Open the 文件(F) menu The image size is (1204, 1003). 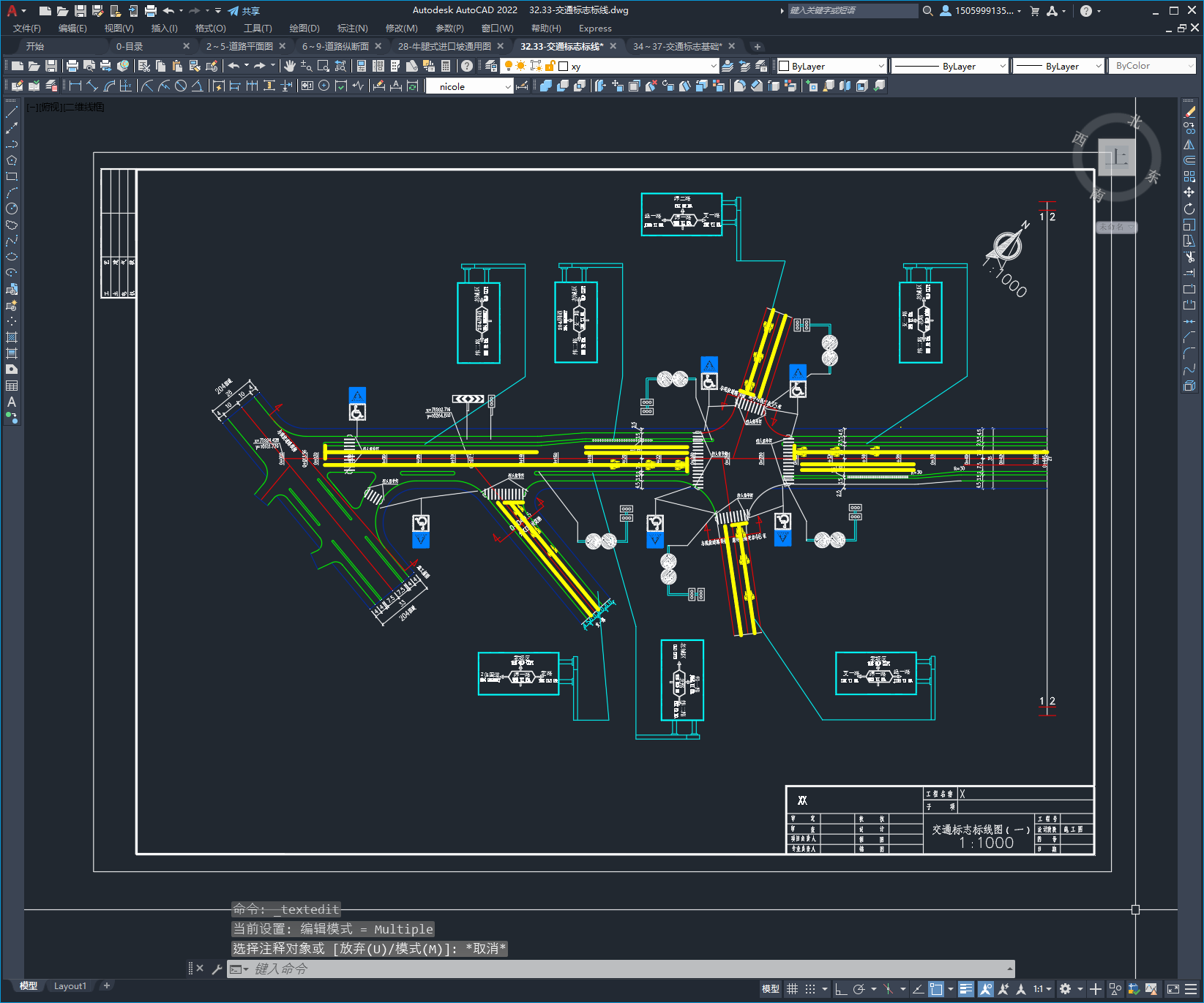coord(27,29)
